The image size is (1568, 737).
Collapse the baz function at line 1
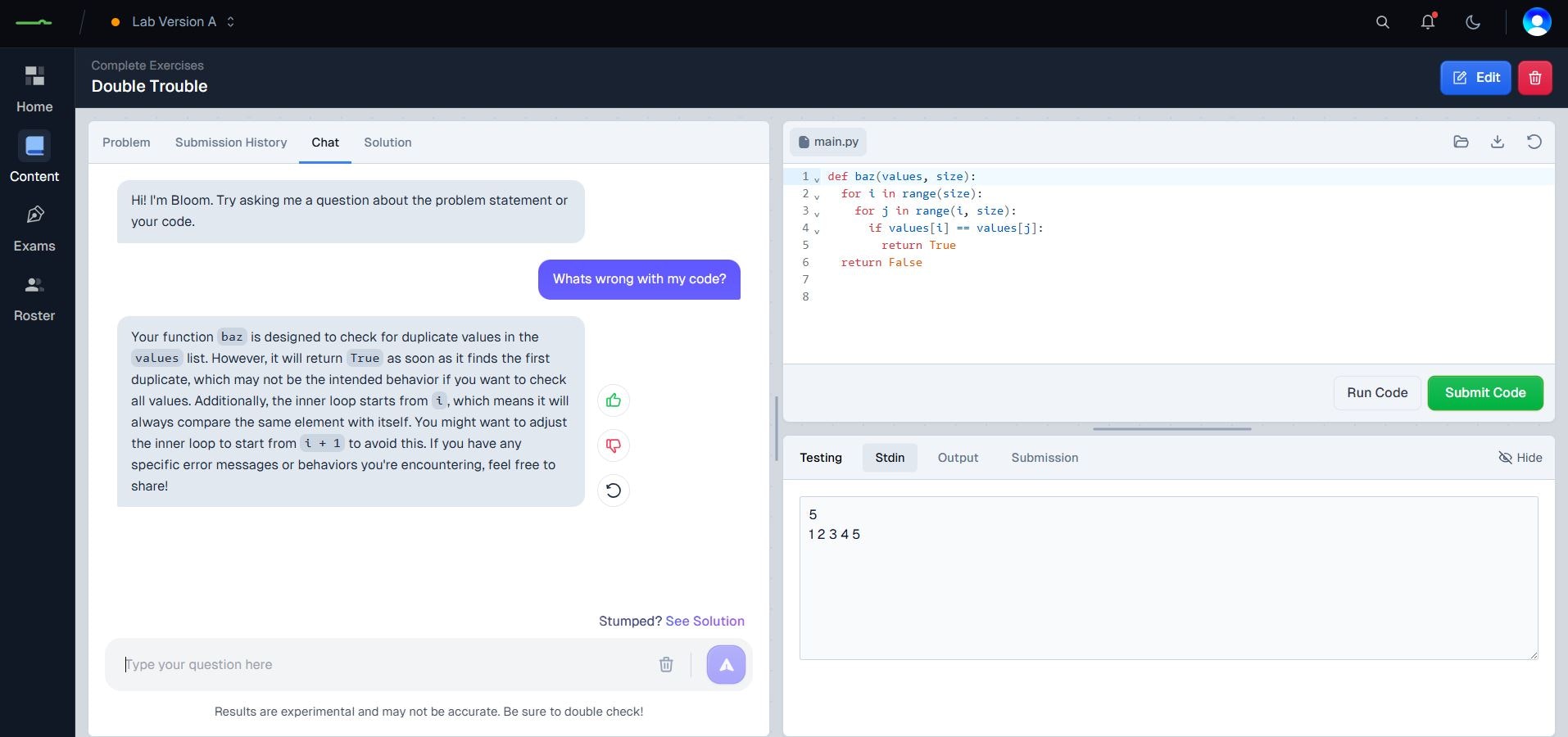pyautogui.click(x=817, y=180)
